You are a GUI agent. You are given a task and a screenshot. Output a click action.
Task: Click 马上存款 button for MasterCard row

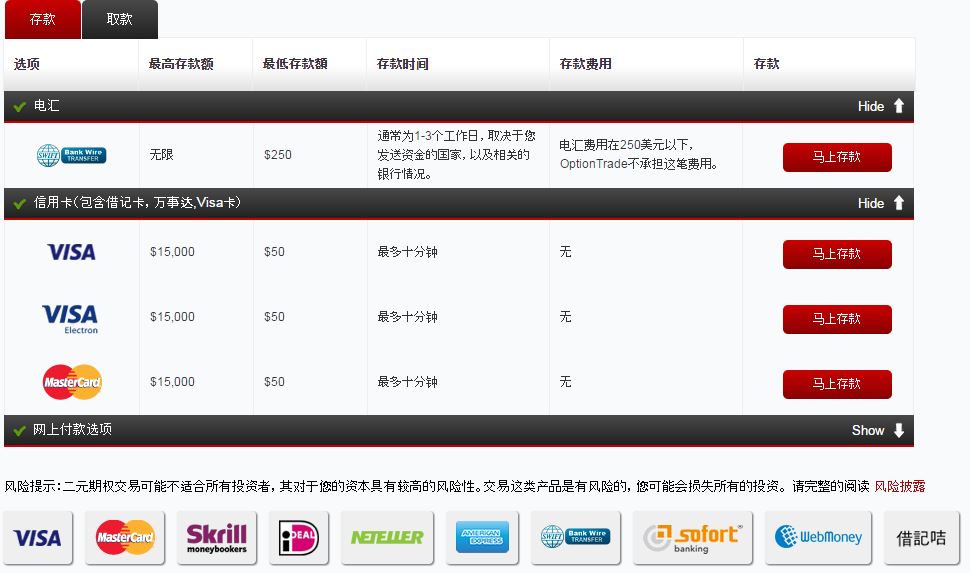[837, 384]
